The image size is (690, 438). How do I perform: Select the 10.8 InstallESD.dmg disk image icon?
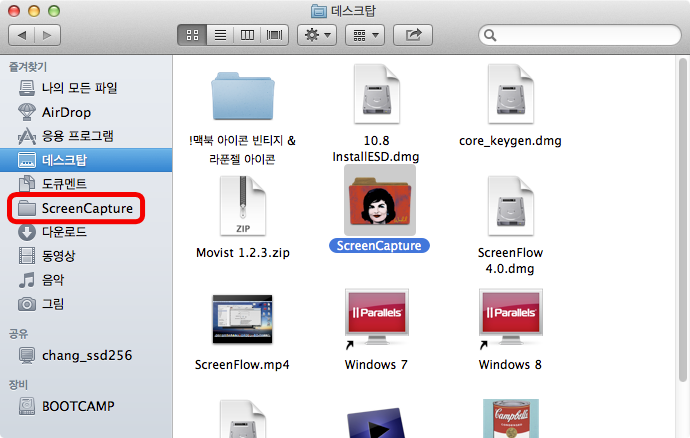[x=377, y=94]
